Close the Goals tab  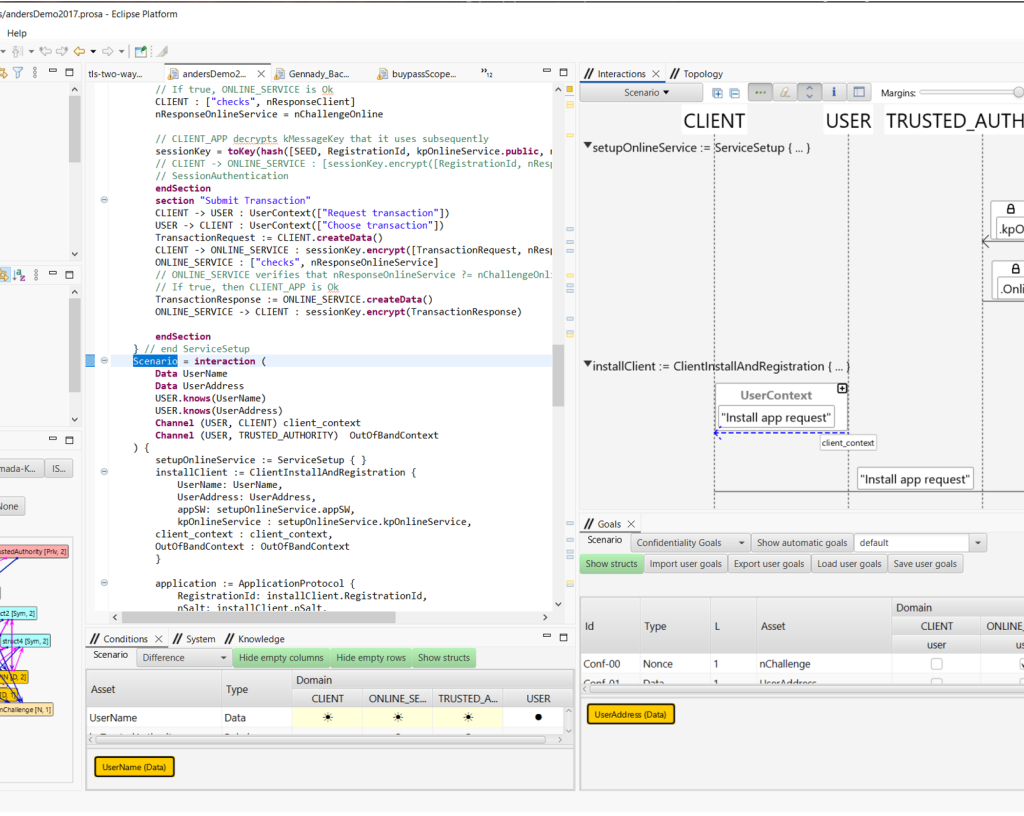pos(632,524)
